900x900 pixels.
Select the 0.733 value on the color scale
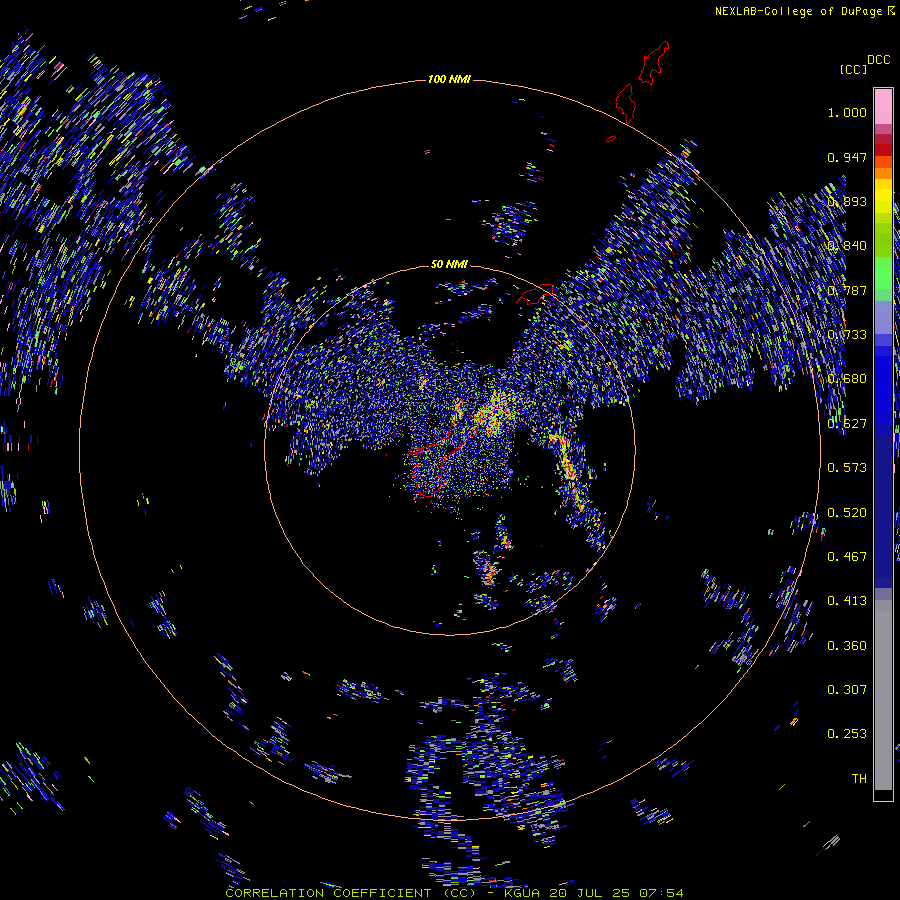847,335
